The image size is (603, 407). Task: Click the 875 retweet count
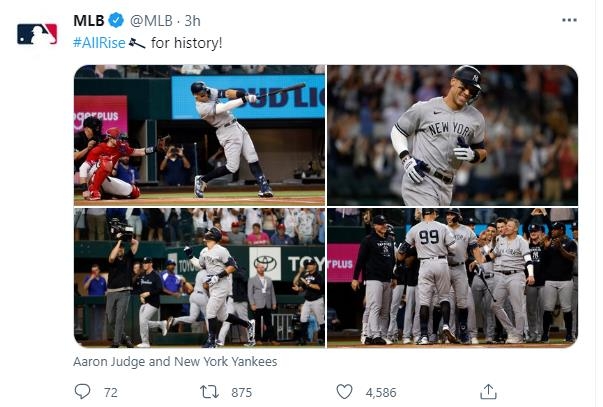241,392
